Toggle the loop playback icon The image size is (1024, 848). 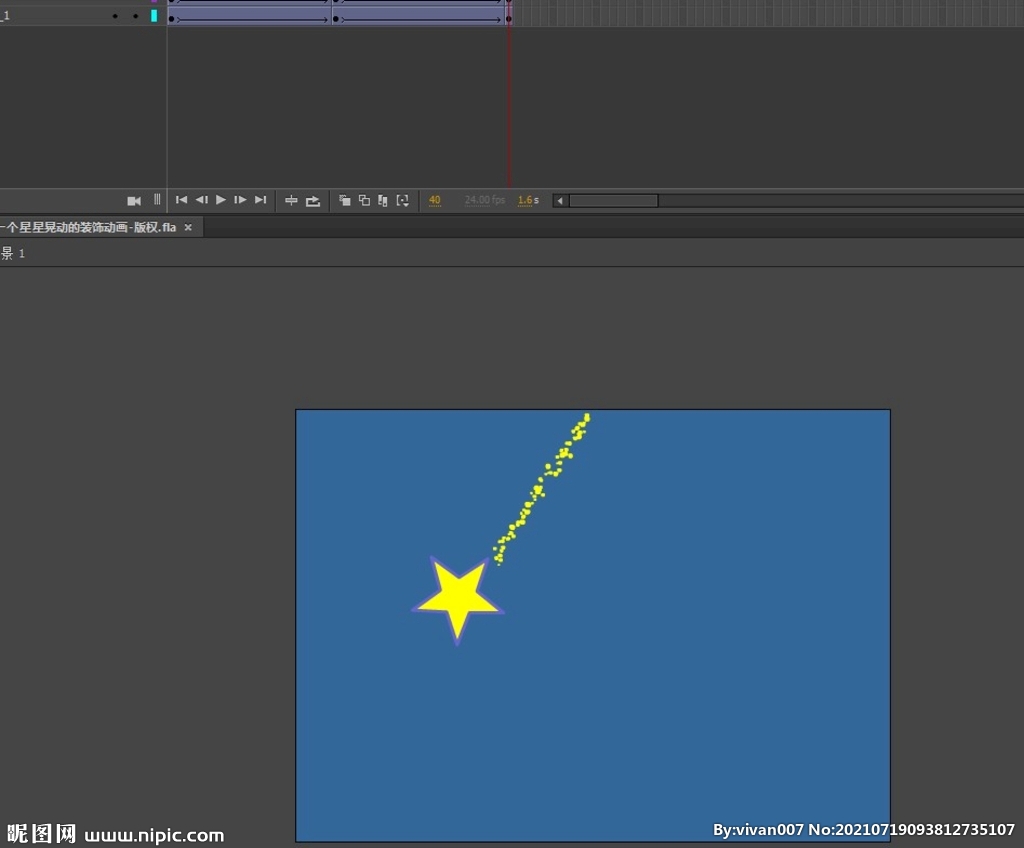[x=313, y=201]
